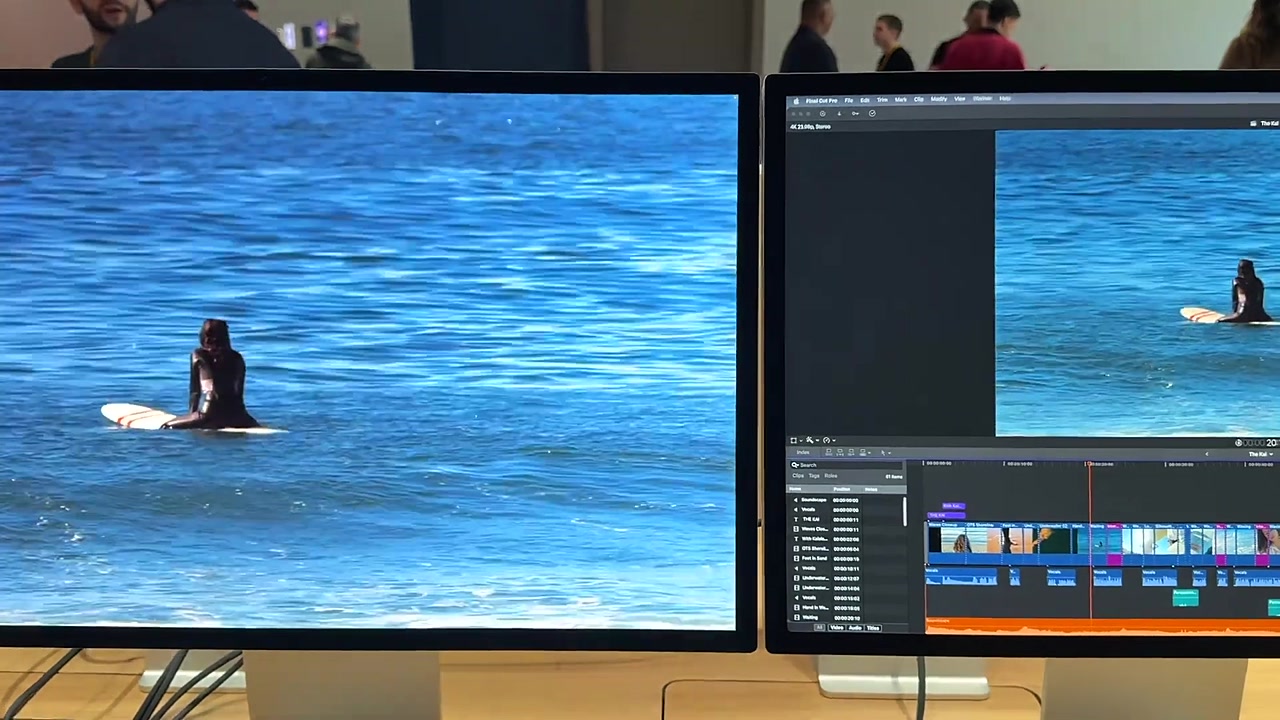Click the Index button
Image resolution: width=1280 pixels, height=720 pixels.
(803, 452)
